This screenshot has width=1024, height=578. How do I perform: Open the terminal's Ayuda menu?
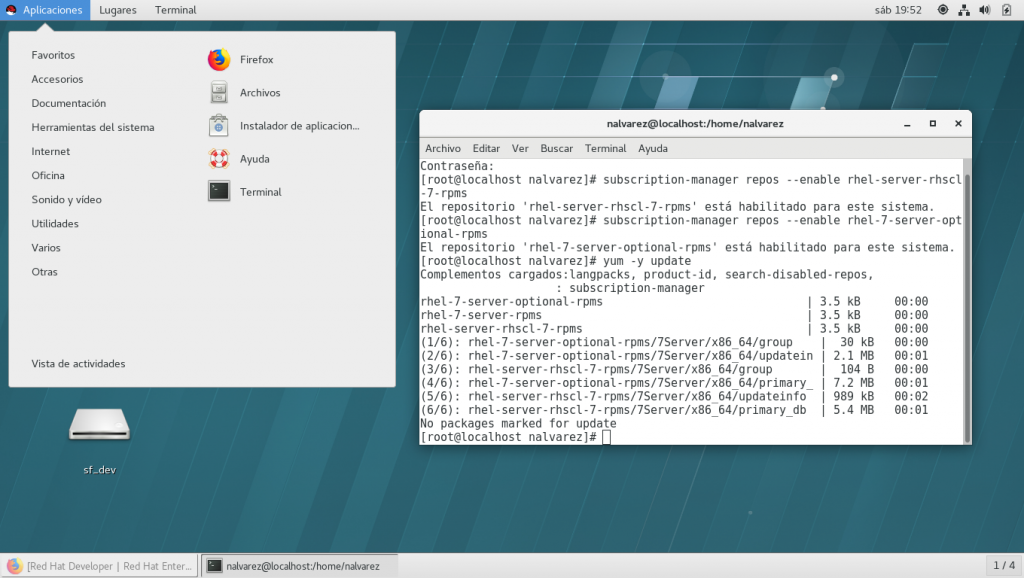(x=652, y=148)
